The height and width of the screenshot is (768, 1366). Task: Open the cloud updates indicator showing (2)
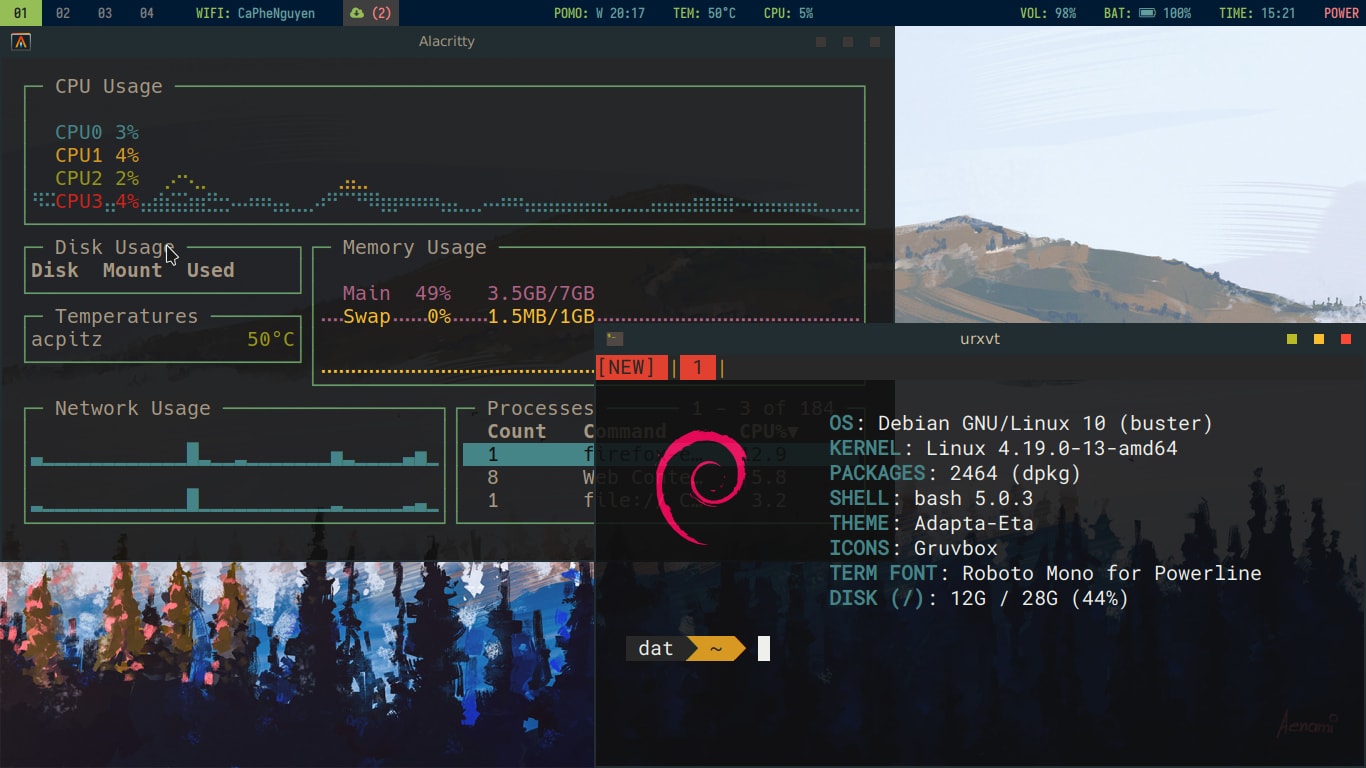pos(370,13)
